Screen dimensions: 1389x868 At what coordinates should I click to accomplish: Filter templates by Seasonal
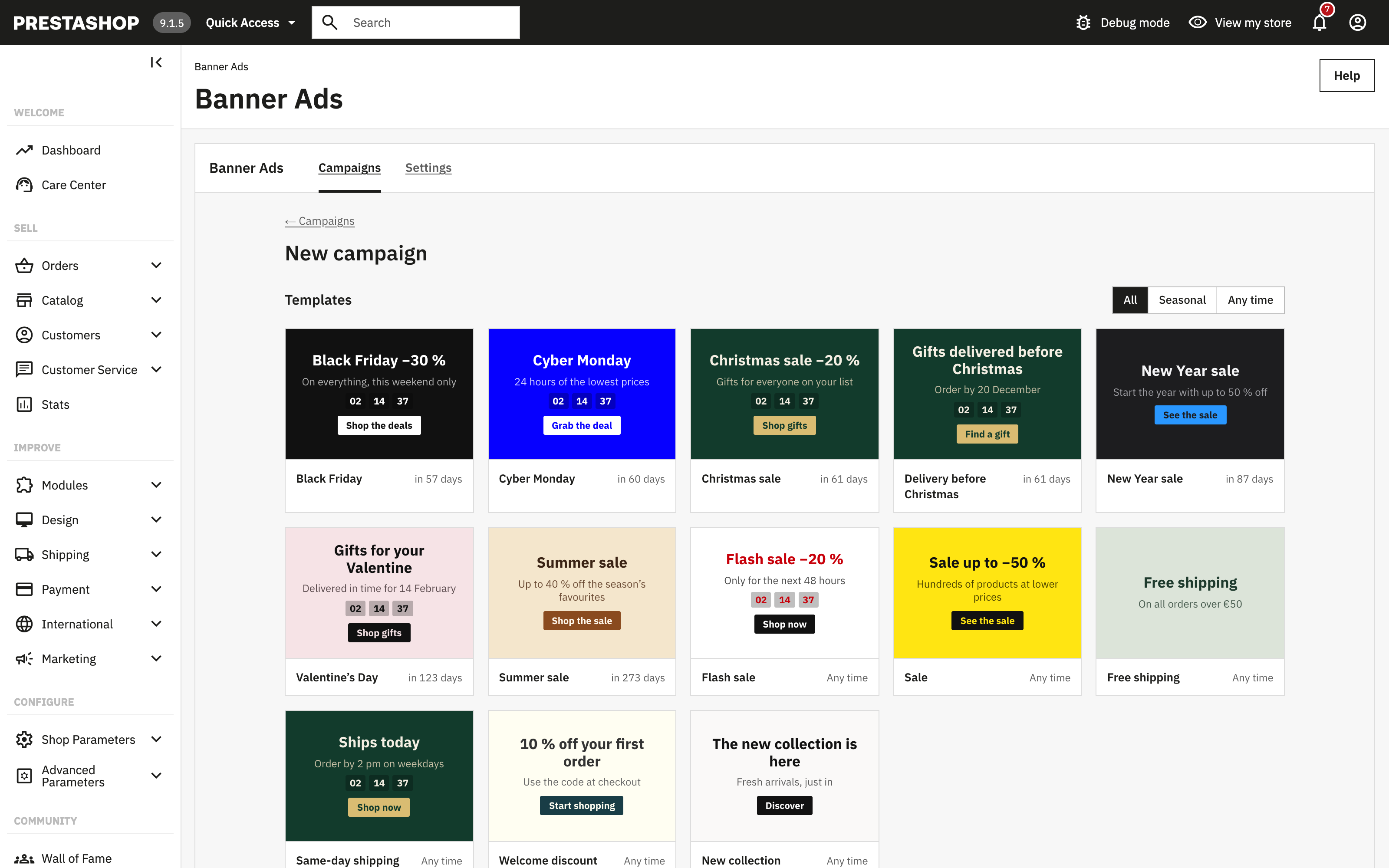click(1182, 300)
